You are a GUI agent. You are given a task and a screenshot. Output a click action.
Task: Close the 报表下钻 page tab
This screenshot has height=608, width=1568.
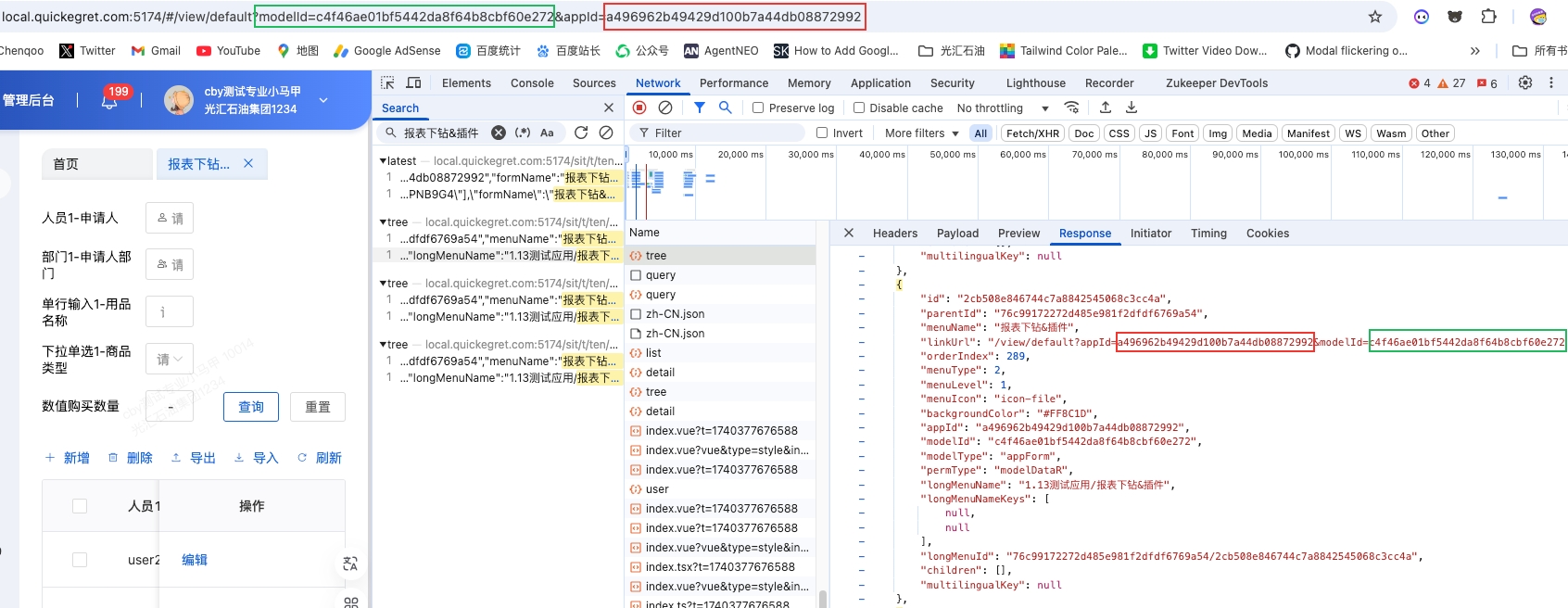pyautogui.click(x=248, y=163)
